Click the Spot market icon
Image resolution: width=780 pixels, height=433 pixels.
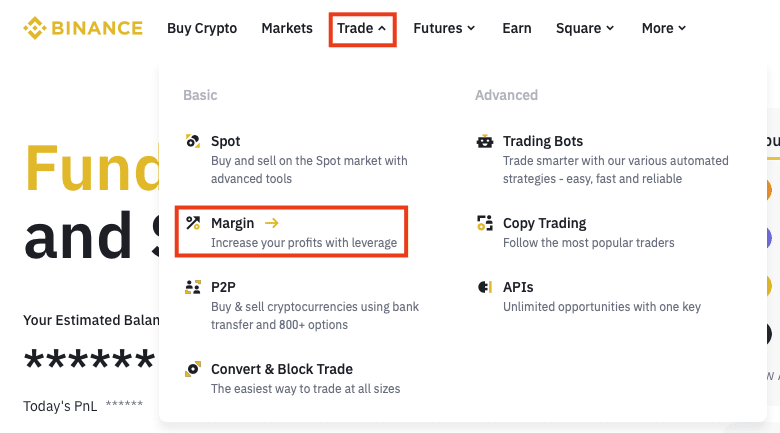pyautogui.click(x=193, y=141)
